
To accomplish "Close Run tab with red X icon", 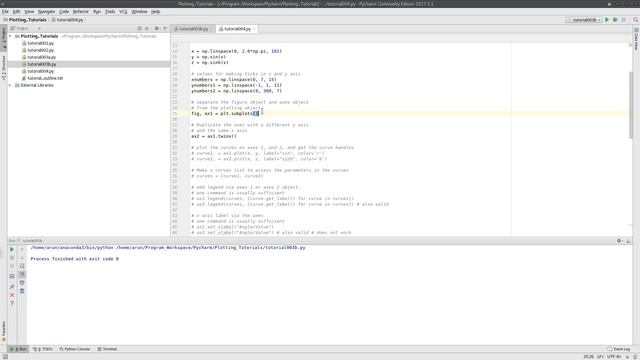I will (12, 295).
